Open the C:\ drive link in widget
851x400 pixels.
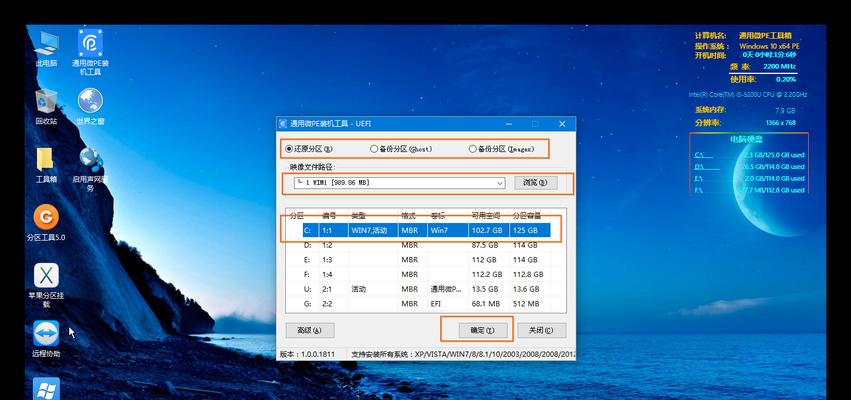699,155
